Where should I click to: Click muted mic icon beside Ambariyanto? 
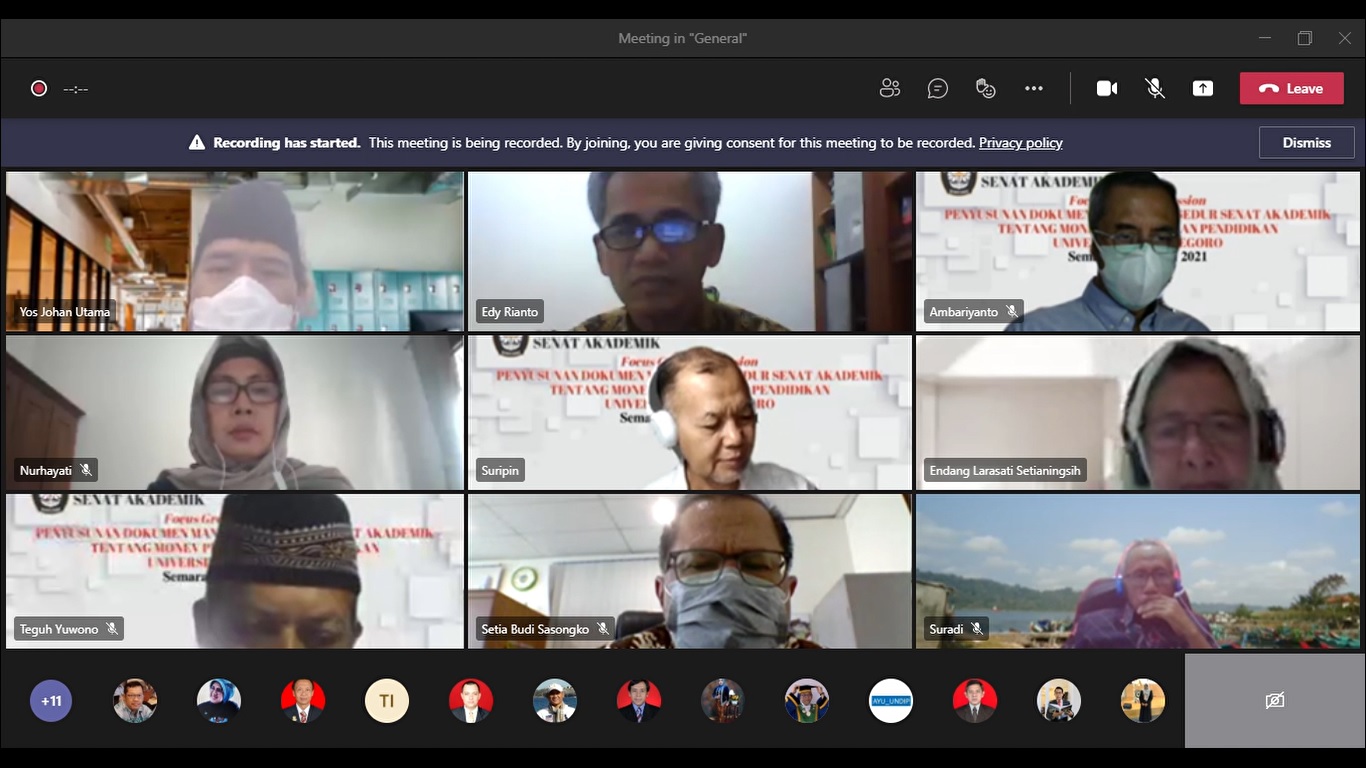coord(1012,312)
